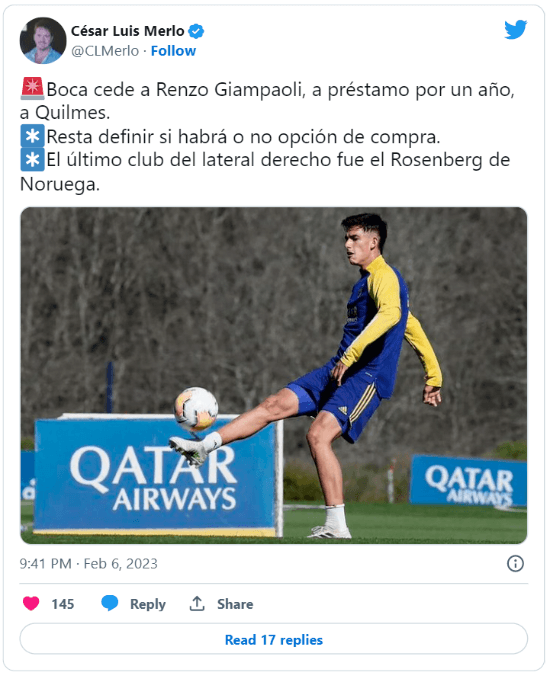This screenshot has height=682, width=550.
Task: Click the Reply text label
Action: point(148,604)
